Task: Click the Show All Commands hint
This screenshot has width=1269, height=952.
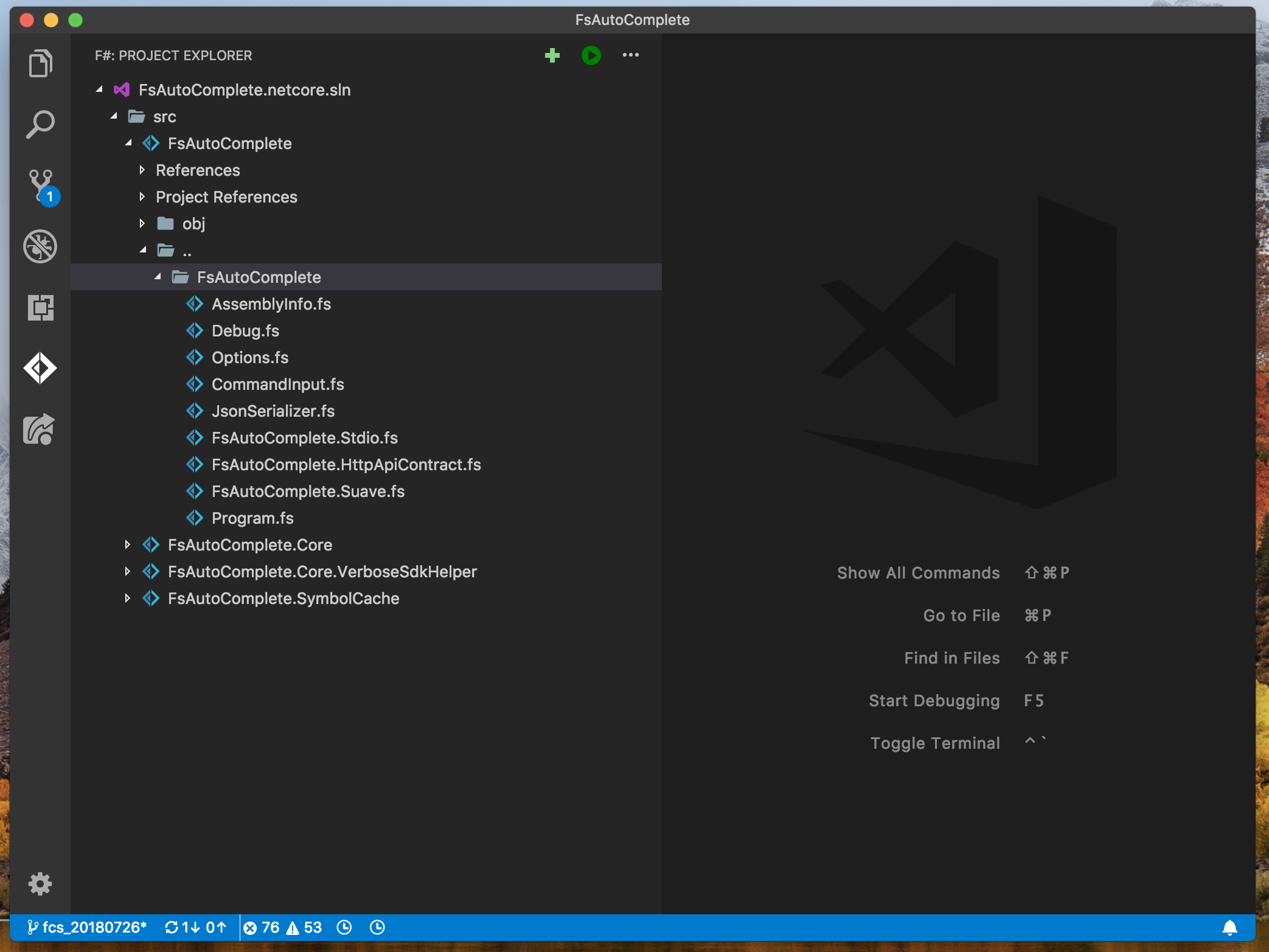Action: pyautogui.click(x=918, y=573)
